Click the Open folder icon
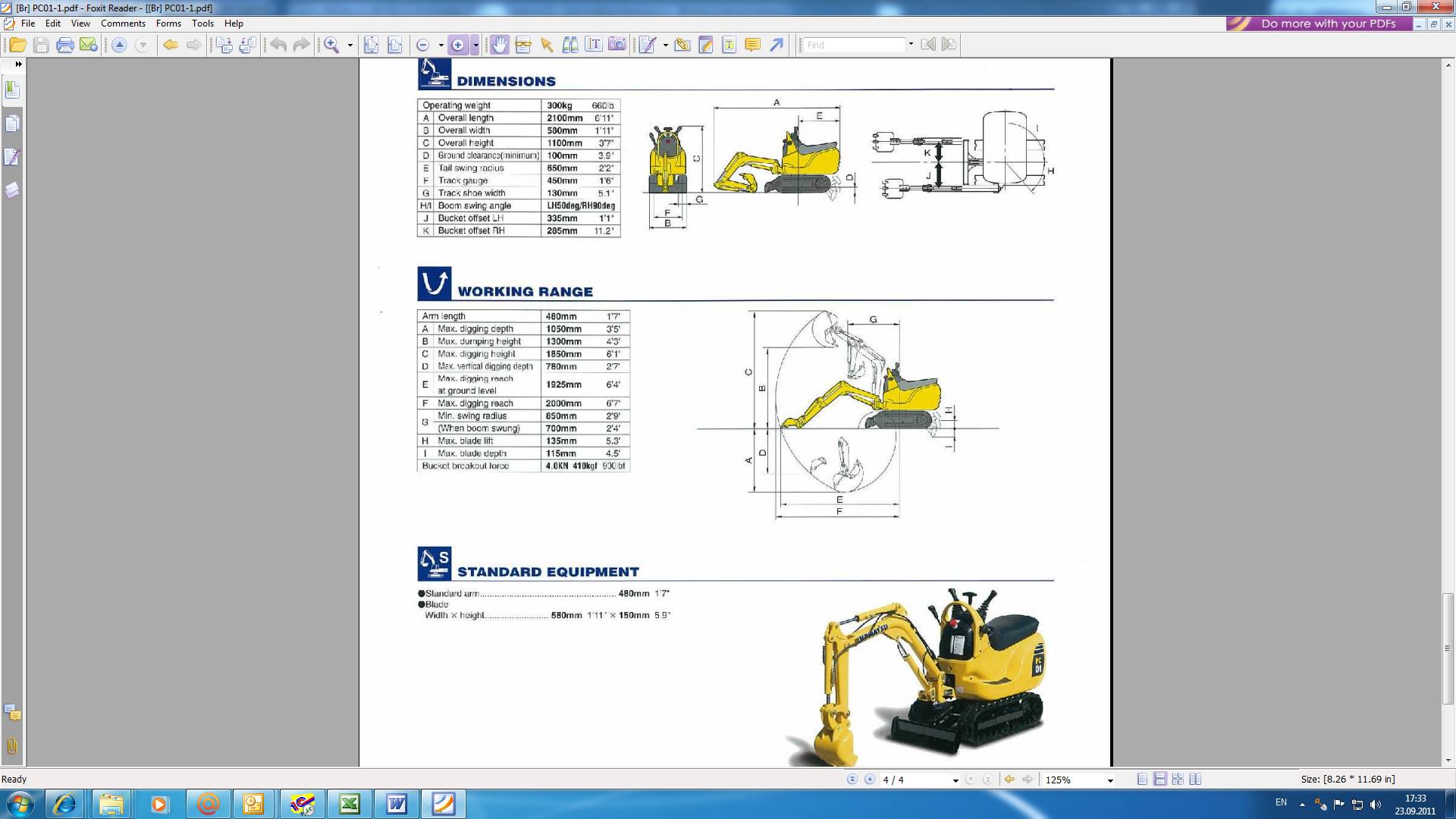 click(x=17, y=45)
